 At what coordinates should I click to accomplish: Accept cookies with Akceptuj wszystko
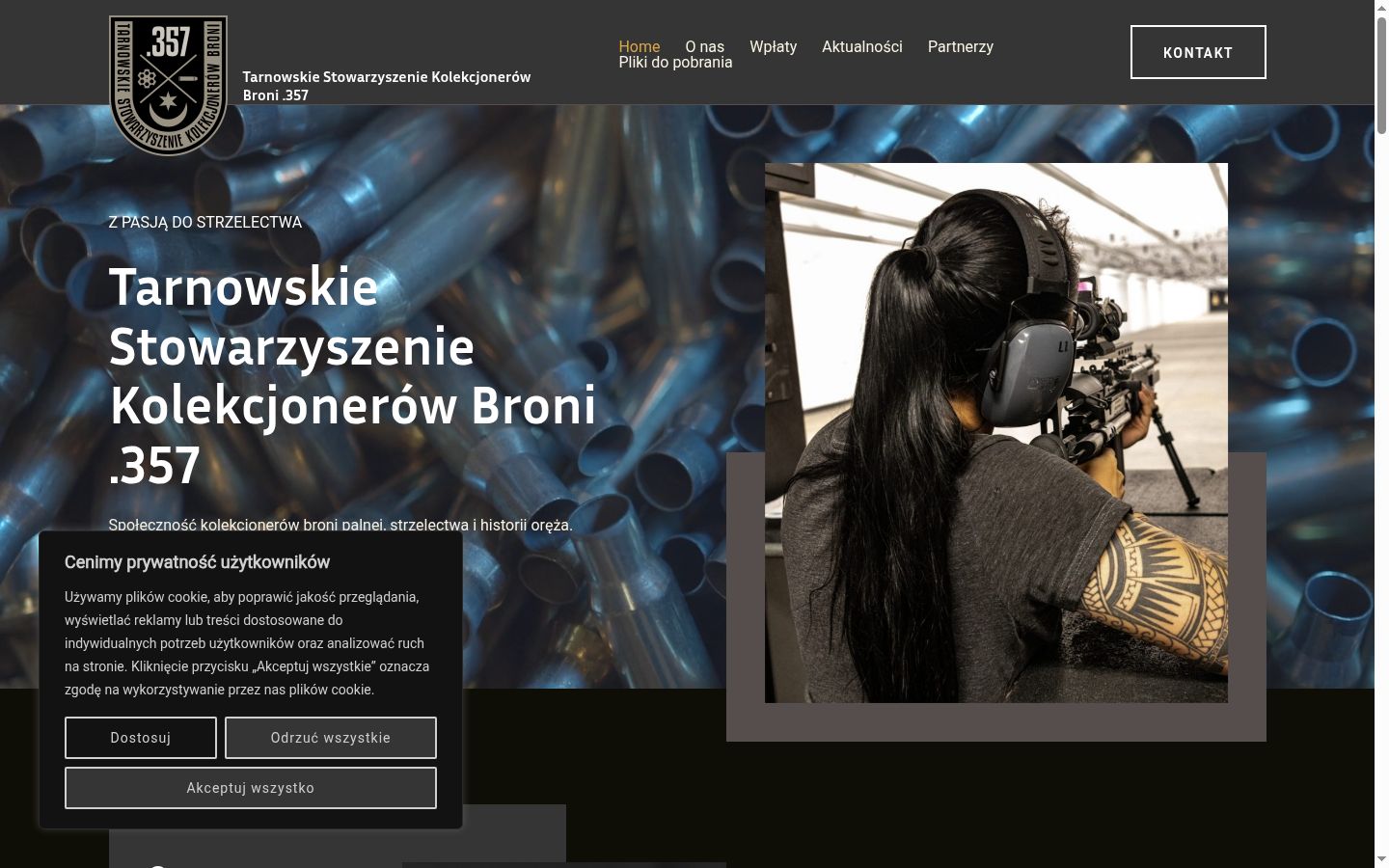click(251, 788)
